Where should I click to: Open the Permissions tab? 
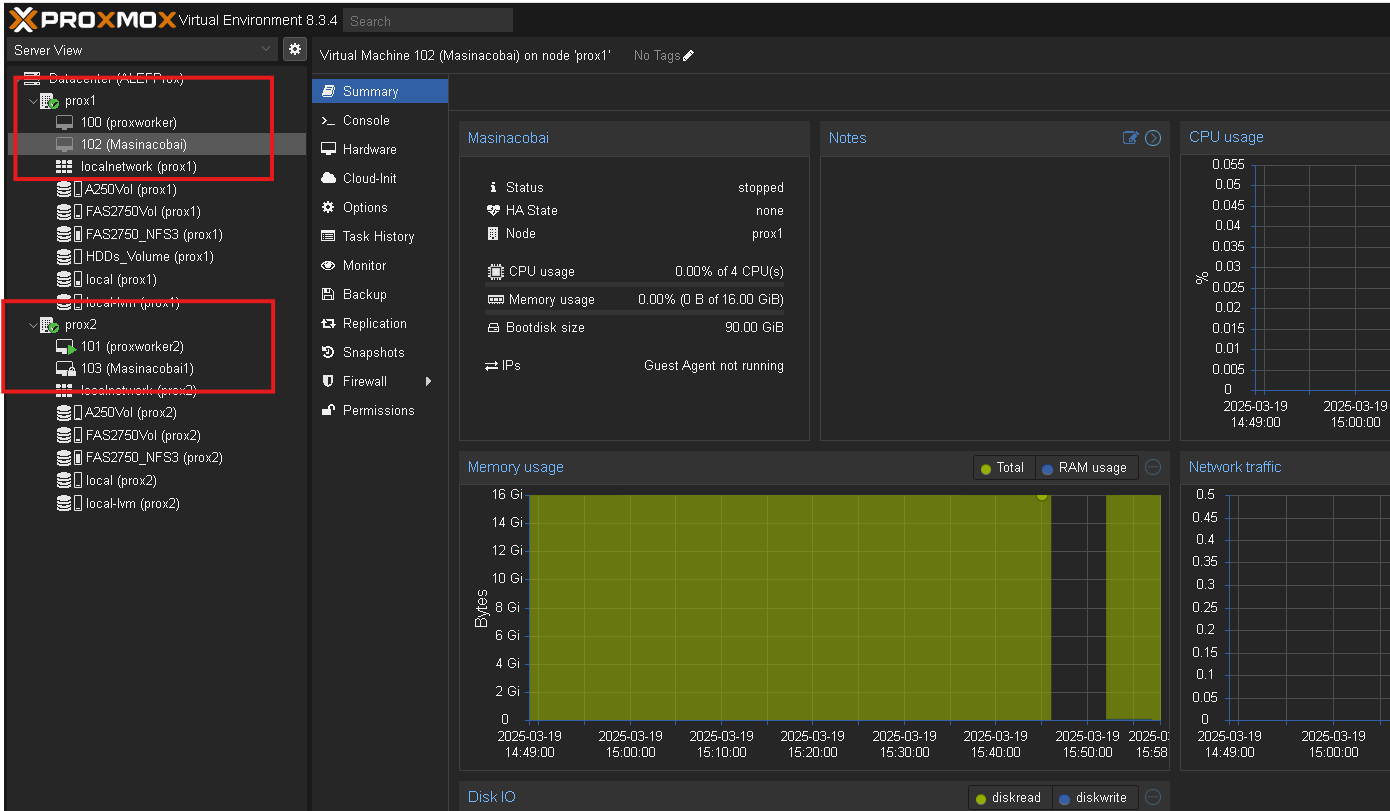(380, 410)
